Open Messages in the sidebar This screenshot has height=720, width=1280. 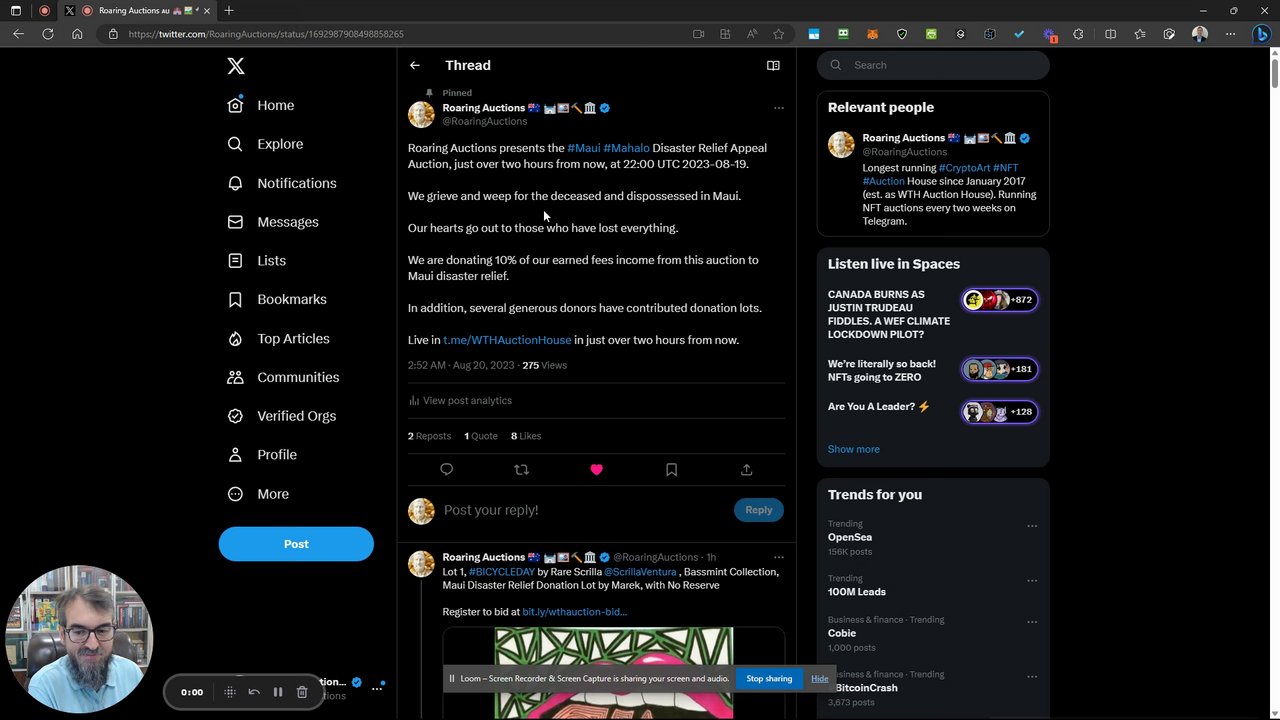coord(273,222)
